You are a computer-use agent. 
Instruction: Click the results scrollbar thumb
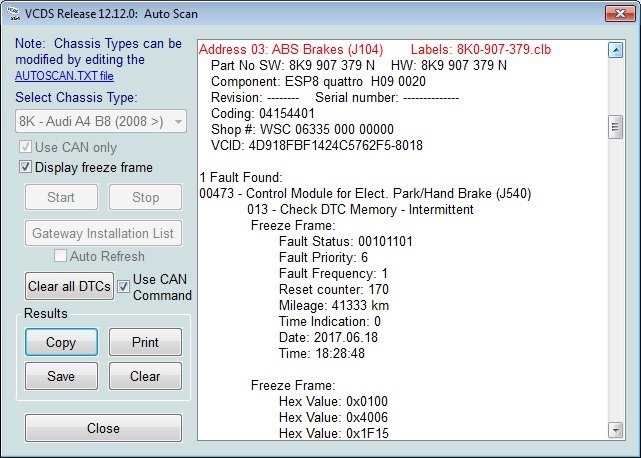616,127
